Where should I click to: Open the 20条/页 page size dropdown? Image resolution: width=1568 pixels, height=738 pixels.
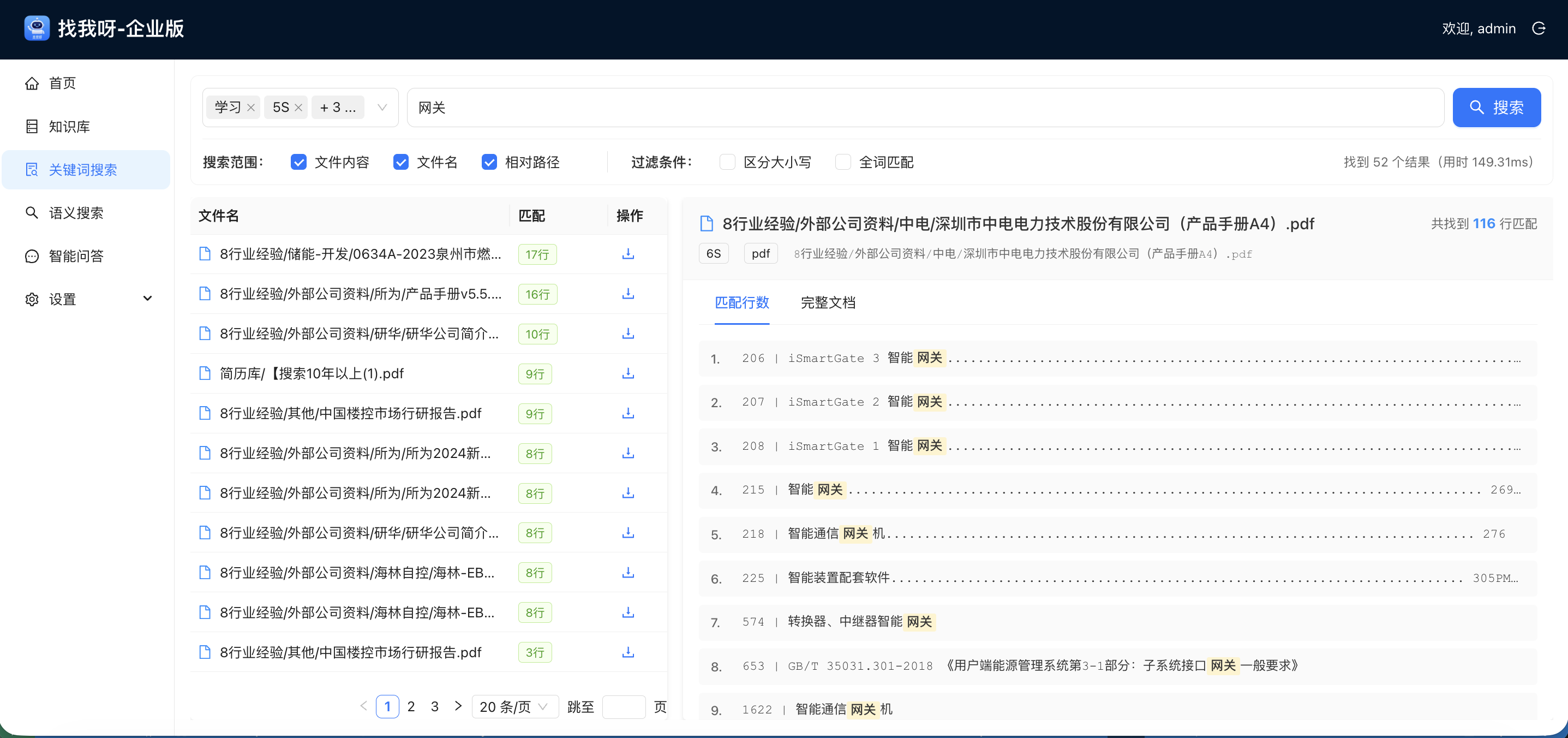pyautogui.click(x=515, y=706)
